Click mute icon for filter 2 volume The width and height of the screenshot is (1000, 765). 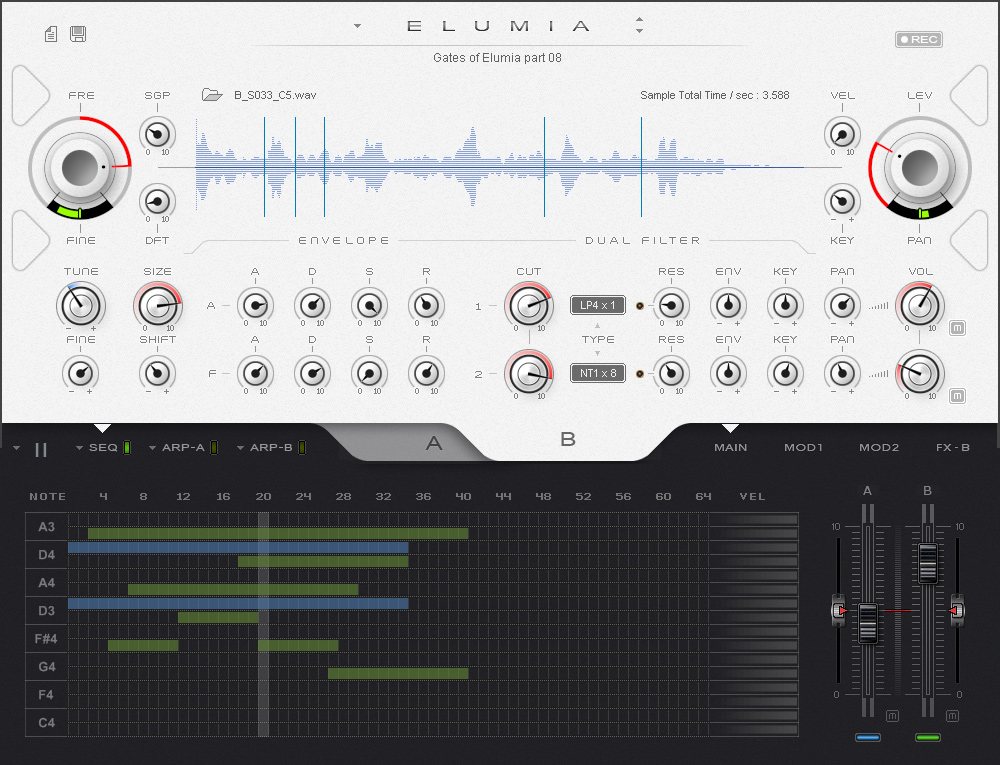pyautogui.click(x=957, y=396)
